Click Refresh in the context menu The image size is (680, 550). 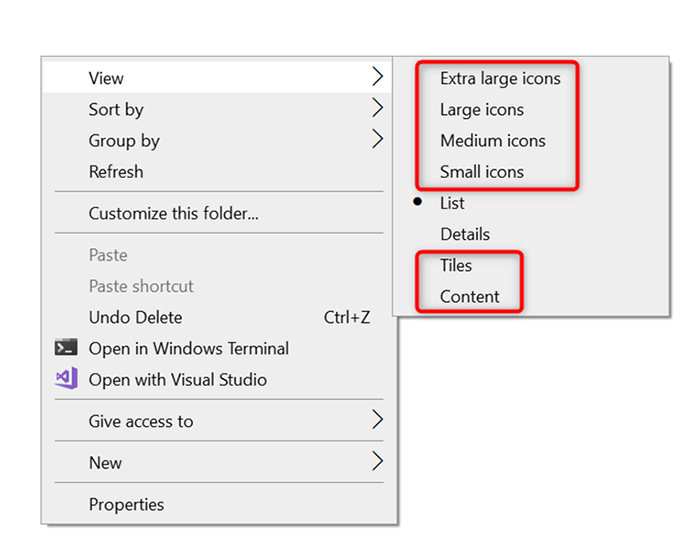coord(116,172)
